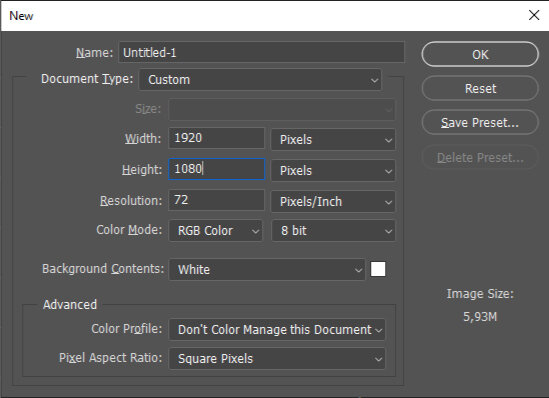Viewport: 549px width, 398px height.
Task: Open the RGB Color mode dropdown
Action: tap(215, 231)
